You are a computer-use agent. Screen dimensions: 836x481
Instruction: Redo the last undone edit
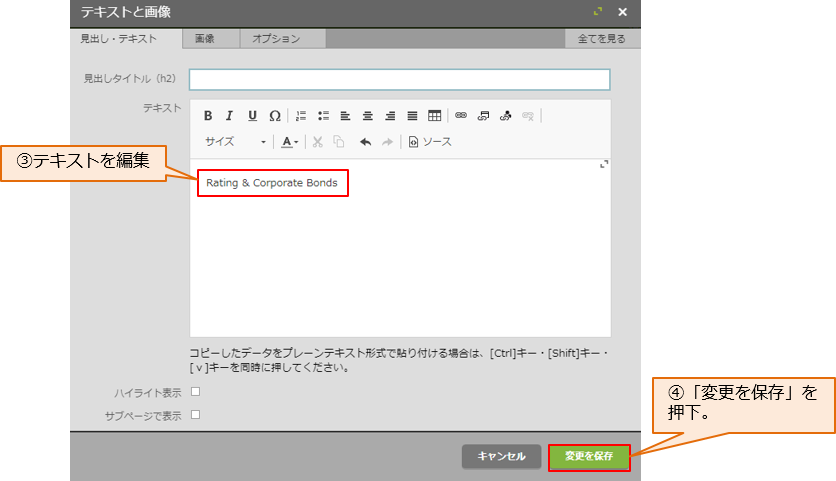click(388, 142)
